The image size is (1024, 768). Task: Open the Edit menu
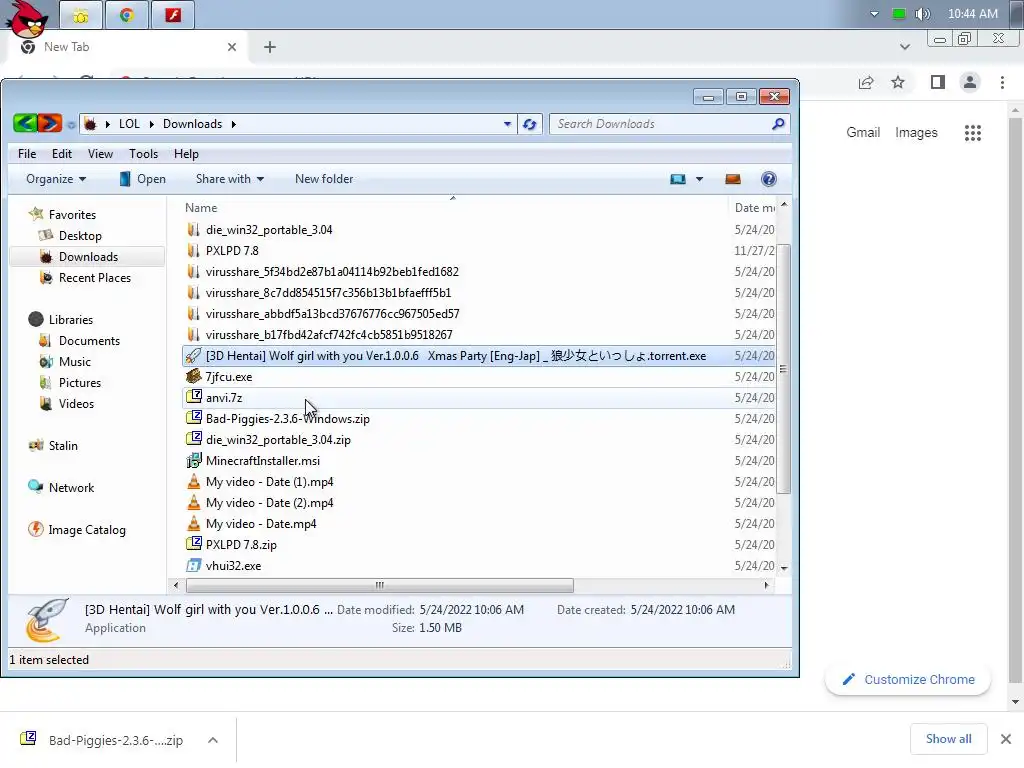[62, 153]
